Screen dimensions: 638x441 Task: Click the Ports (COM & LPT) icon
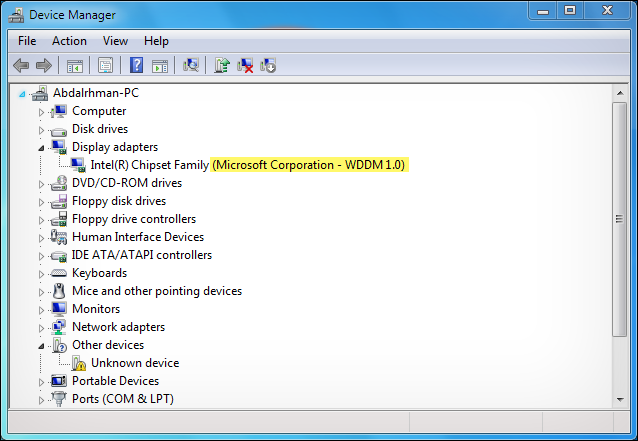click(59, 399)
